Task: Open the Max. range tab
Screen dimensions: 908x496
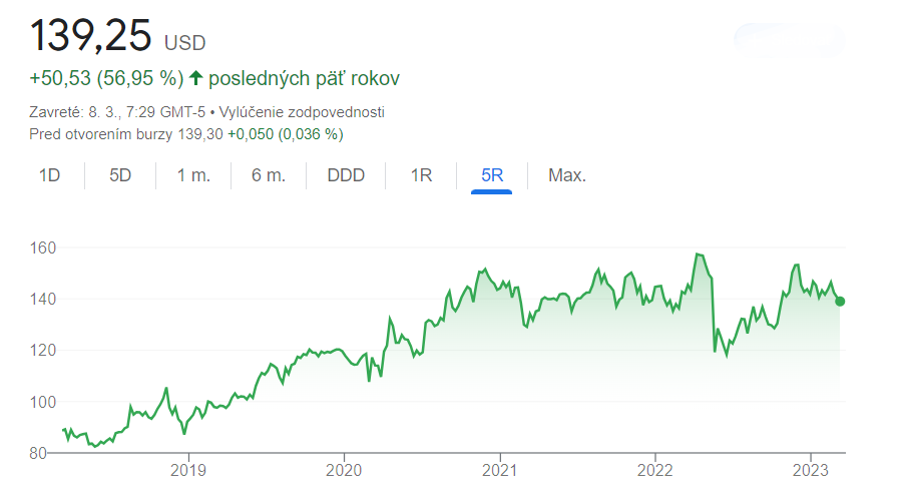Action: (567, 176)
